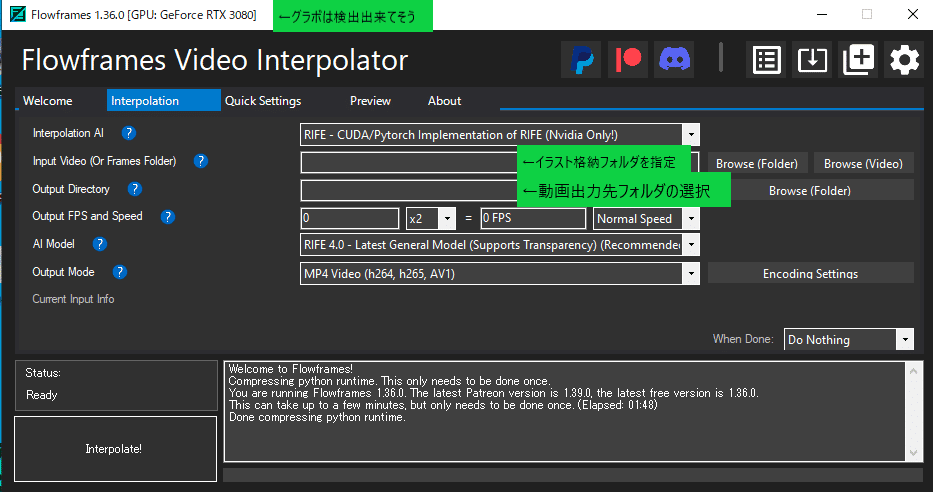Open the AI Model RIFE 4.0 dropdown

click(x=691, y=245)
